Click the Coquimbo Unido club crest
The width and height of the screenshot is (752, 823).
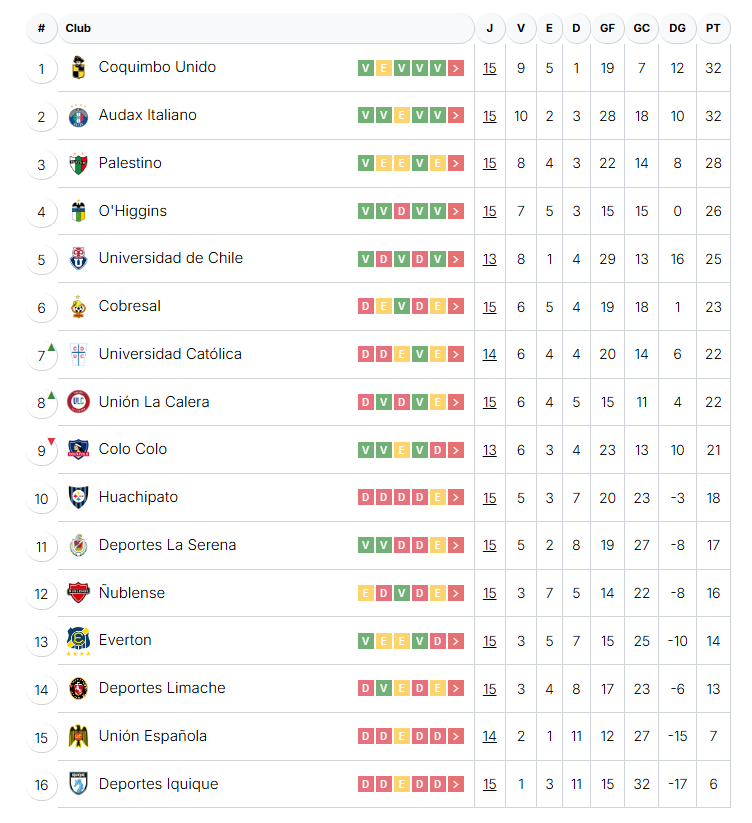[78, 67]
